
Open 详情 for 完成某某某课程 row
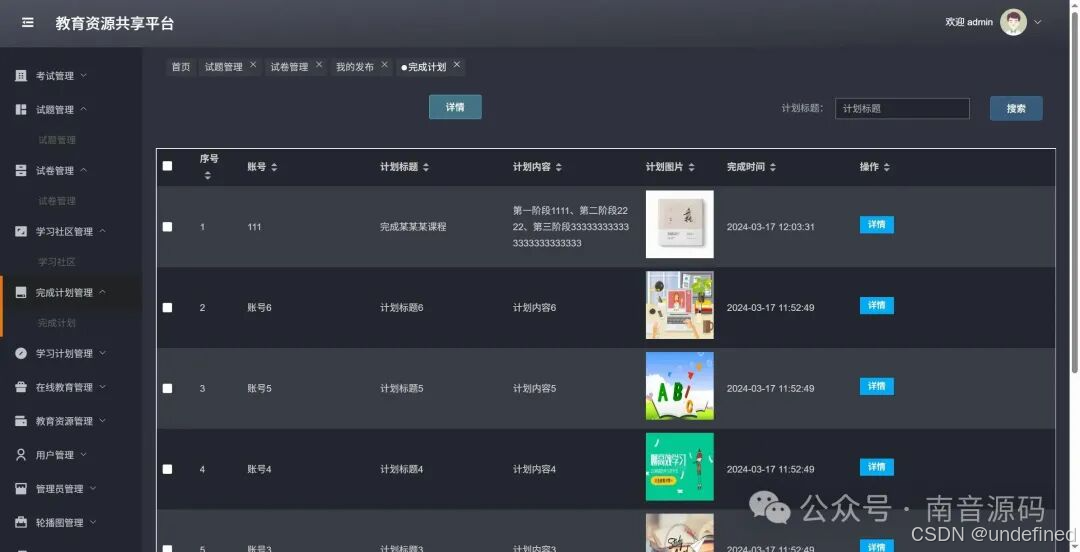877,225
